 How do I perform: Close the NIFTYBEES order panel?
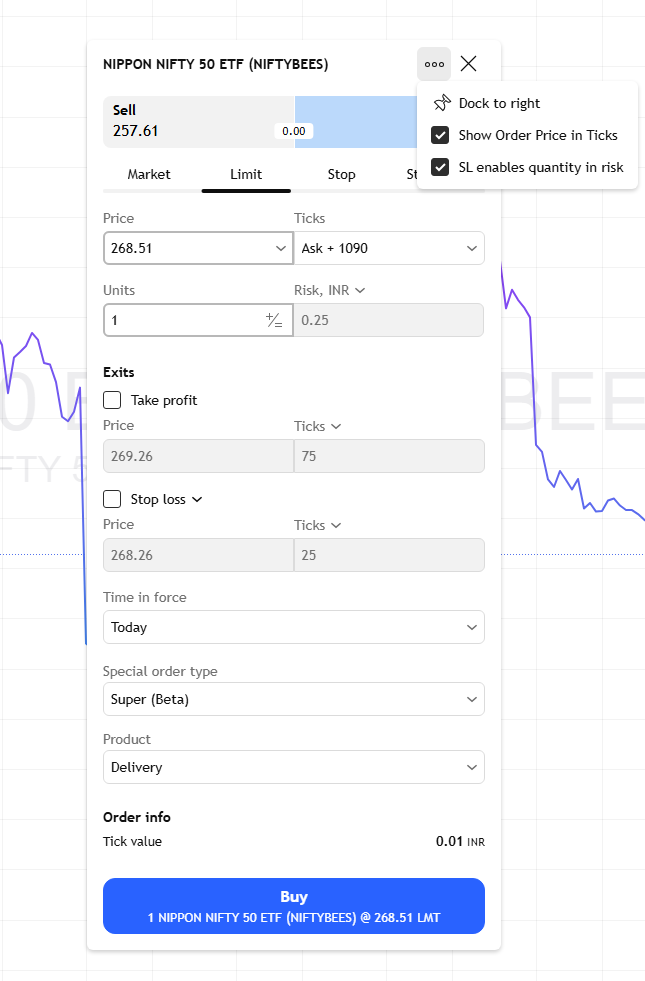tap(469, 64)
